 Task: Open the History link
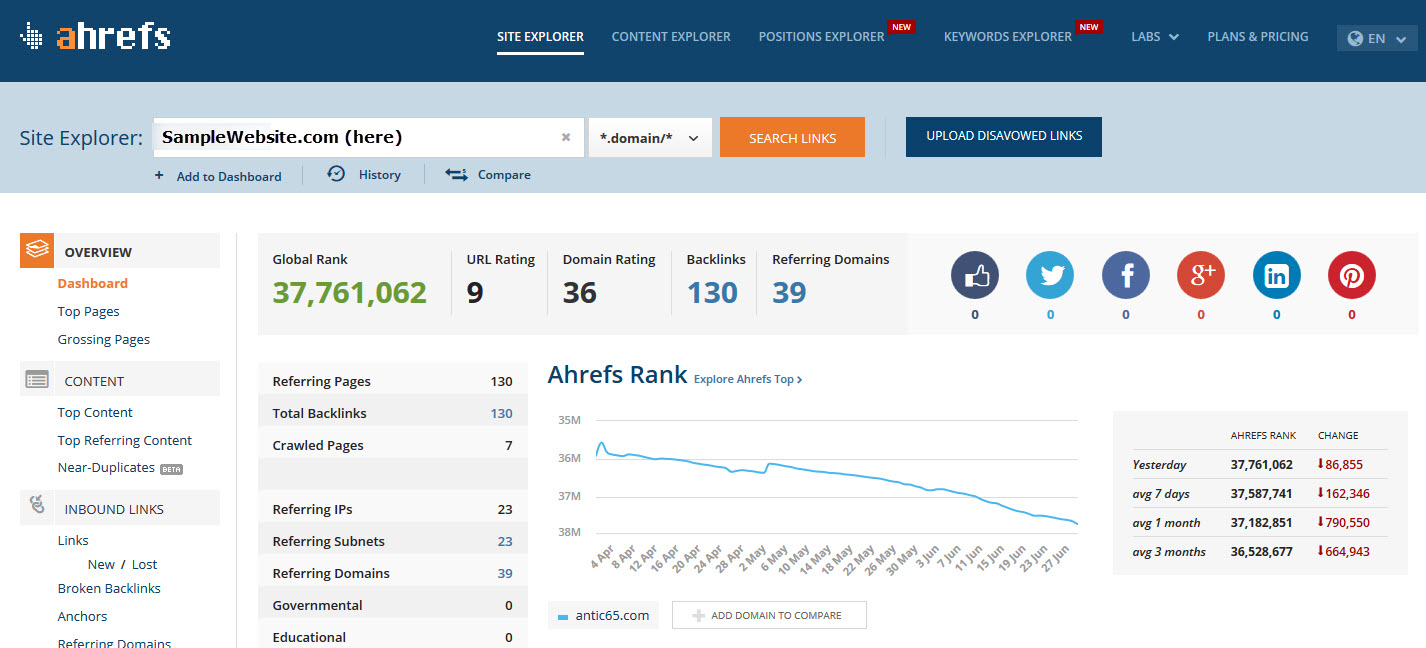380,175
